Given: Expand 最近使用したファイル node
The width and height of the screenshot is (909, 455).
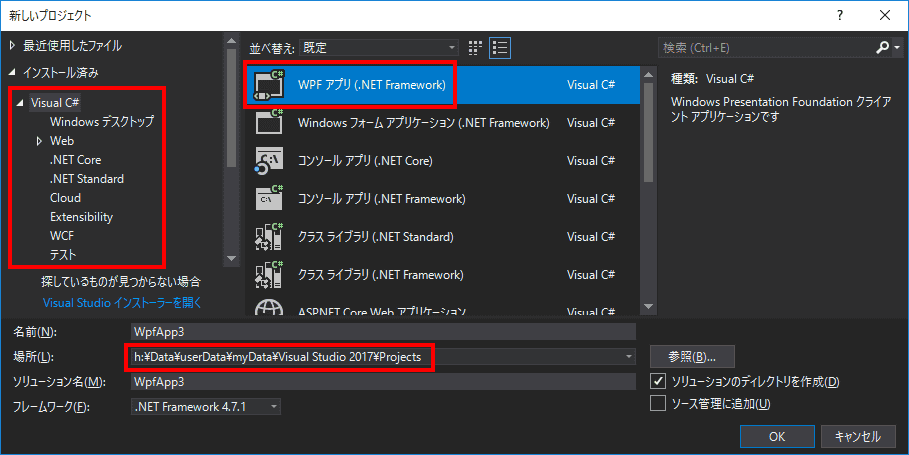Looking at the screenshot, I should [x=12, y=45].
